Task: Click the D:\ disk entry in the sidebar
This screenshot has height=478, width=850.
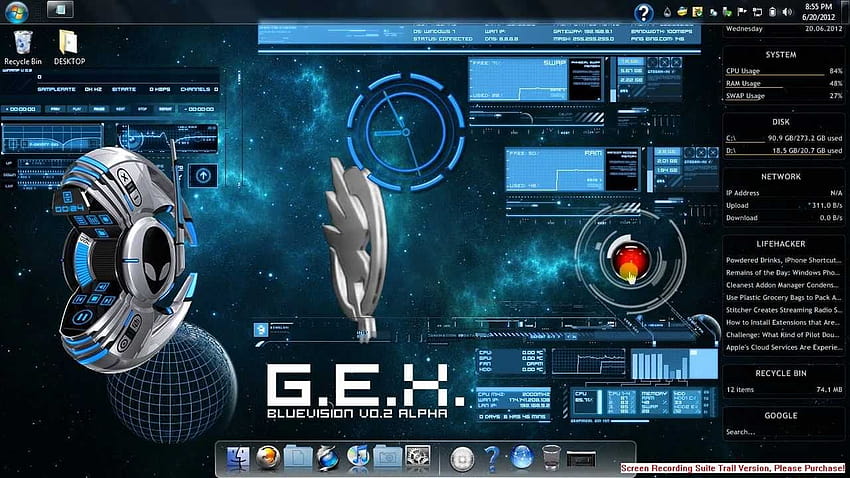Action: click(784, 151)
